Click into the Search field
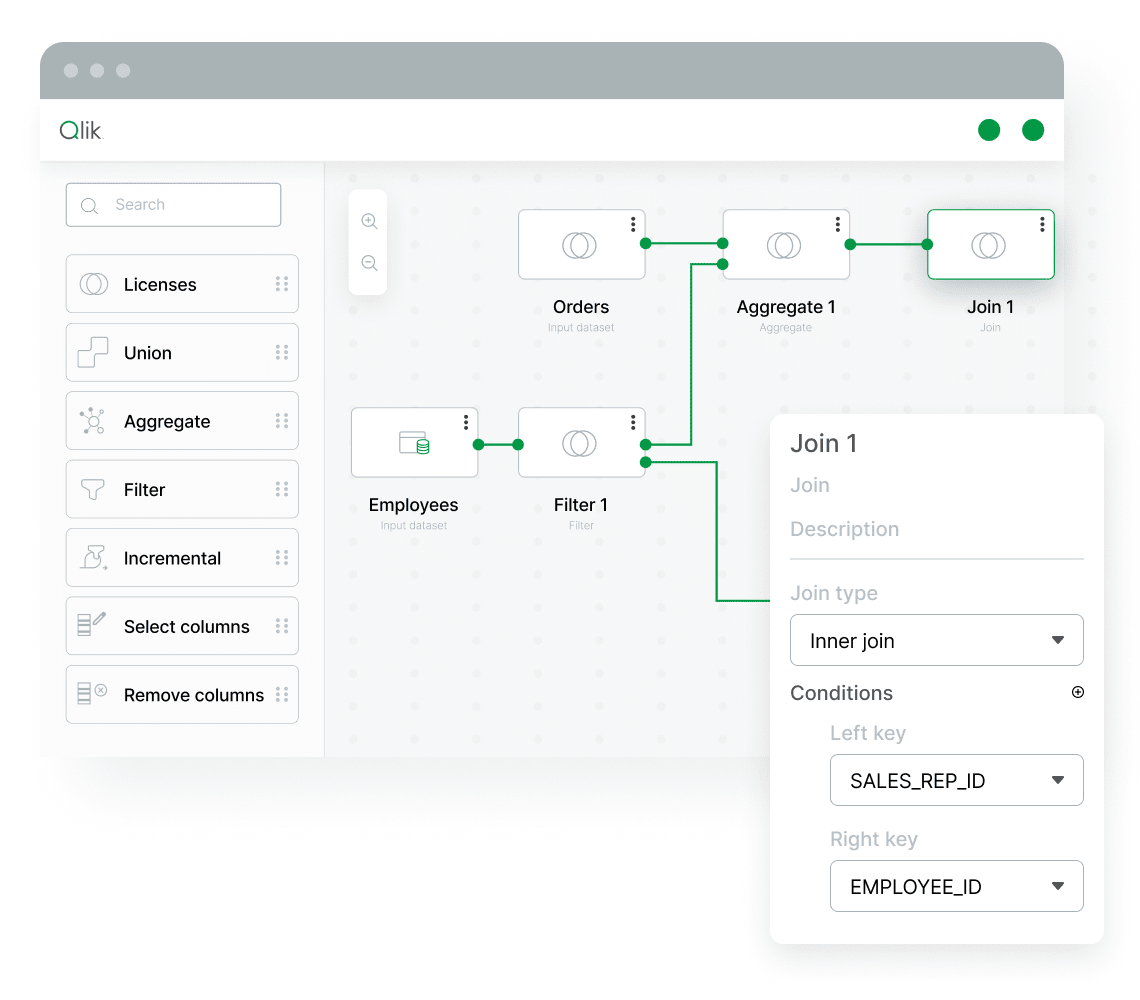Screen dimensions: 1140x1000 pos(173,205)
